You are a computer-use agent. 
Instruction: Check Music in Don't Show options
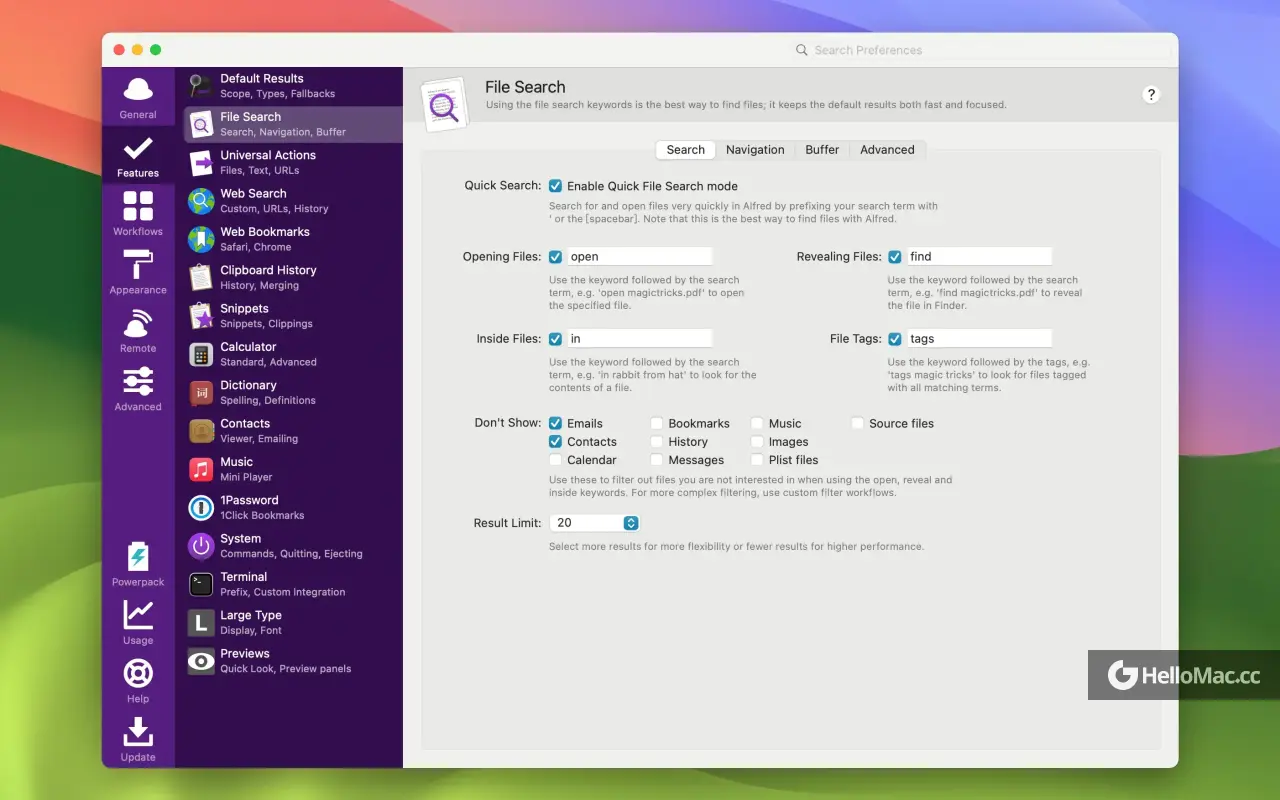758,424
